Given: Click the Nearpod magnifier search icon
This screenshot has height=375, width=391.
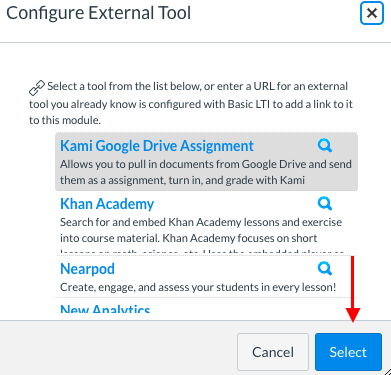Looking at the screenshot, I should pyautogui.click(x=325, y=268).
